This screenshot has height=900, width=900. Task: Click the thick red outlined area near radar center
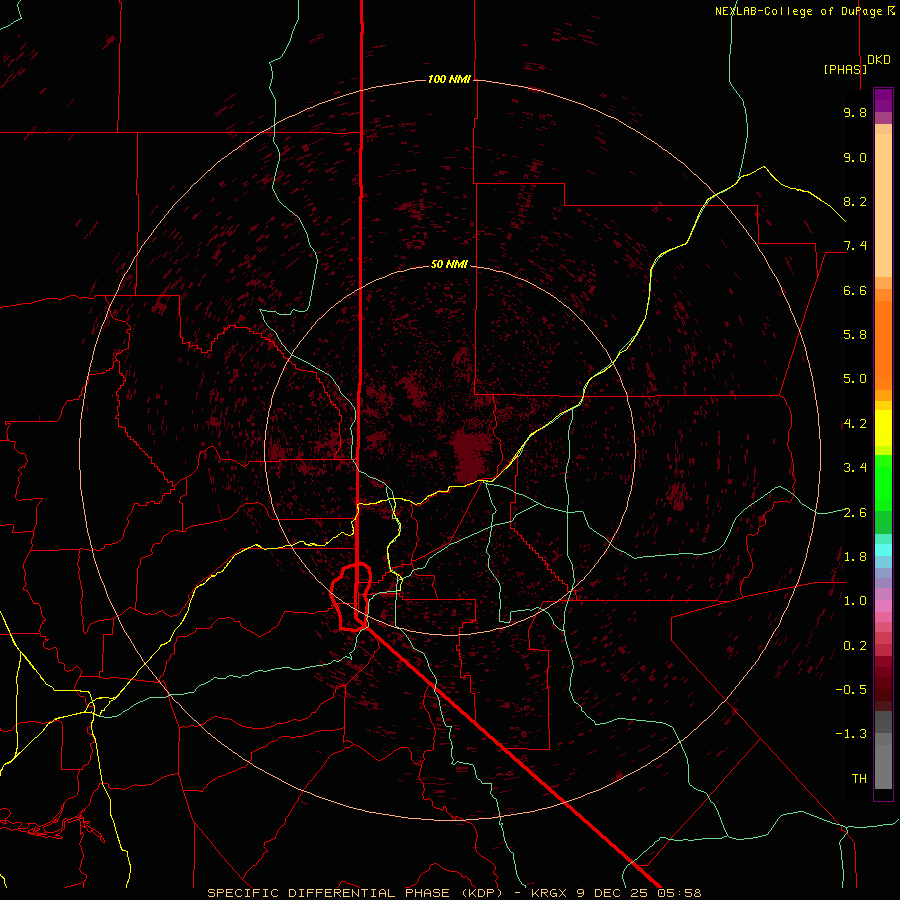pos(351,597)
